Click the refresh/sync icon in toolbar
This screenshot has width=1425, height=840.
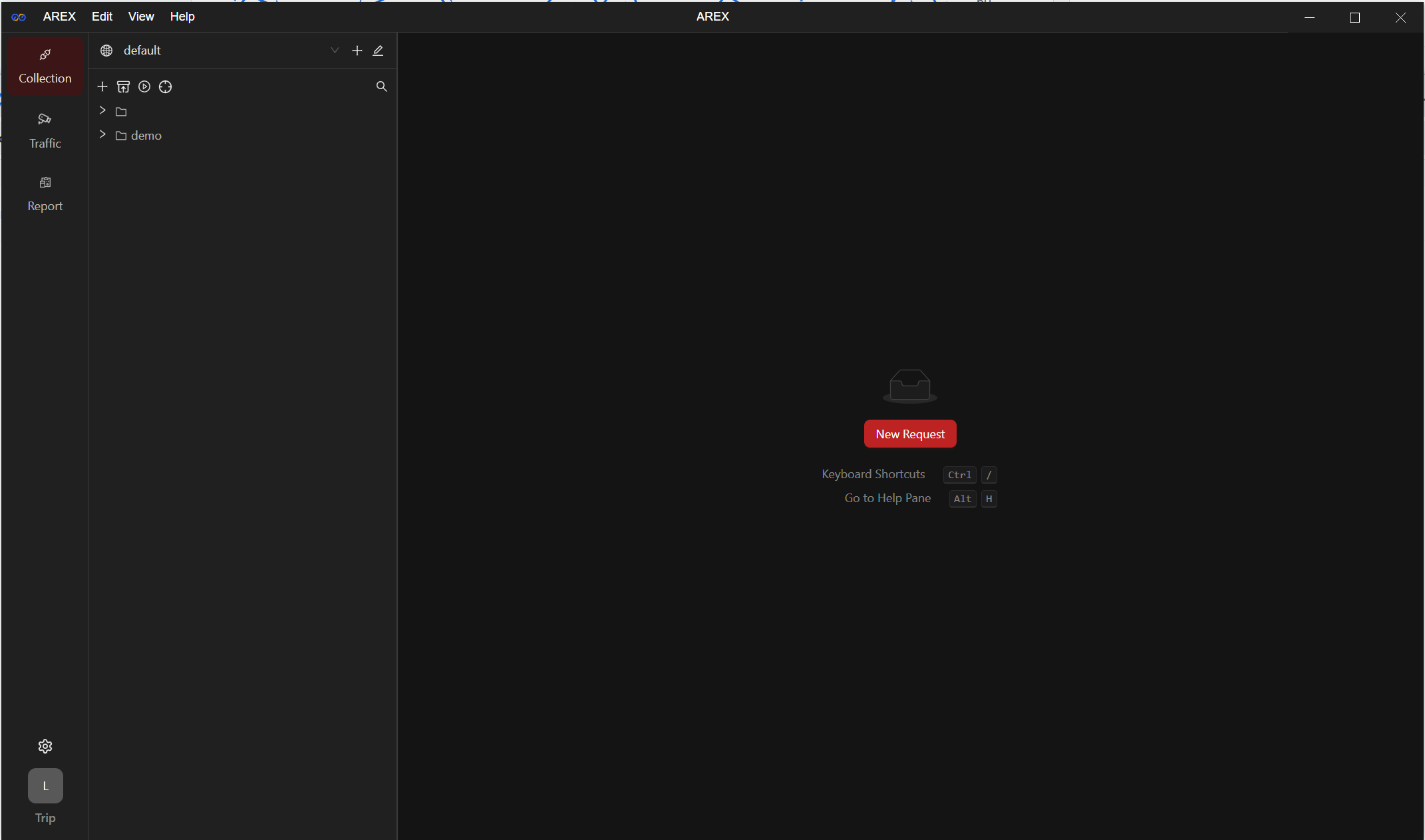(165, 86)
